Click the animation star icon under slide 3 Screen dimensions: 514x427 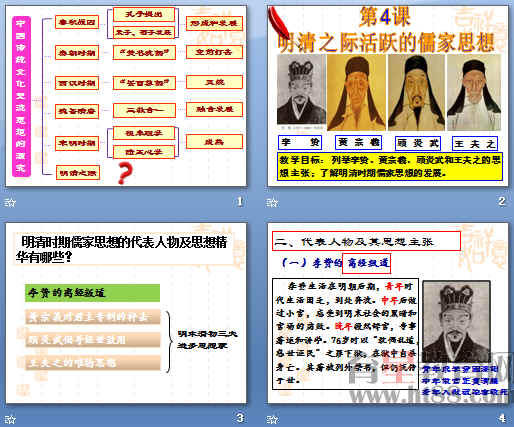click(x=10, y=419)
